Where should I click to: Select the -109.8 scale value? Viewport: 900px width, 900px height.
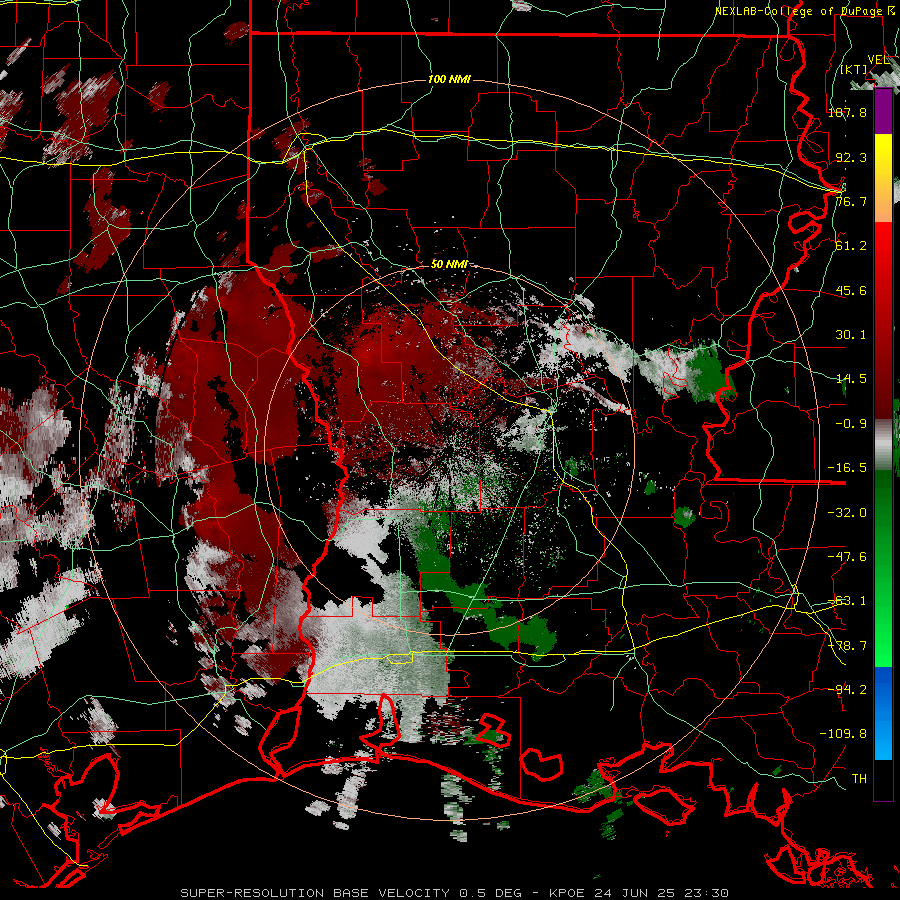[843, 734]
